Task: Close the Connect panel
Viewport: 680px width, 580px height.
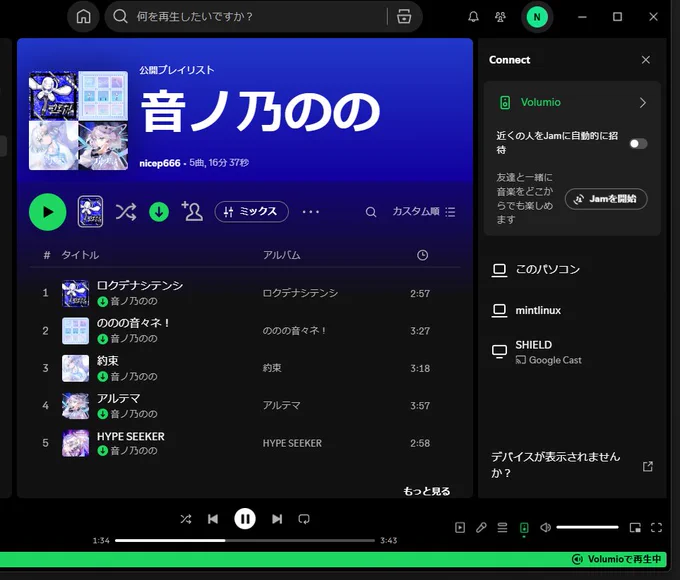Action: tap(645, 60)
